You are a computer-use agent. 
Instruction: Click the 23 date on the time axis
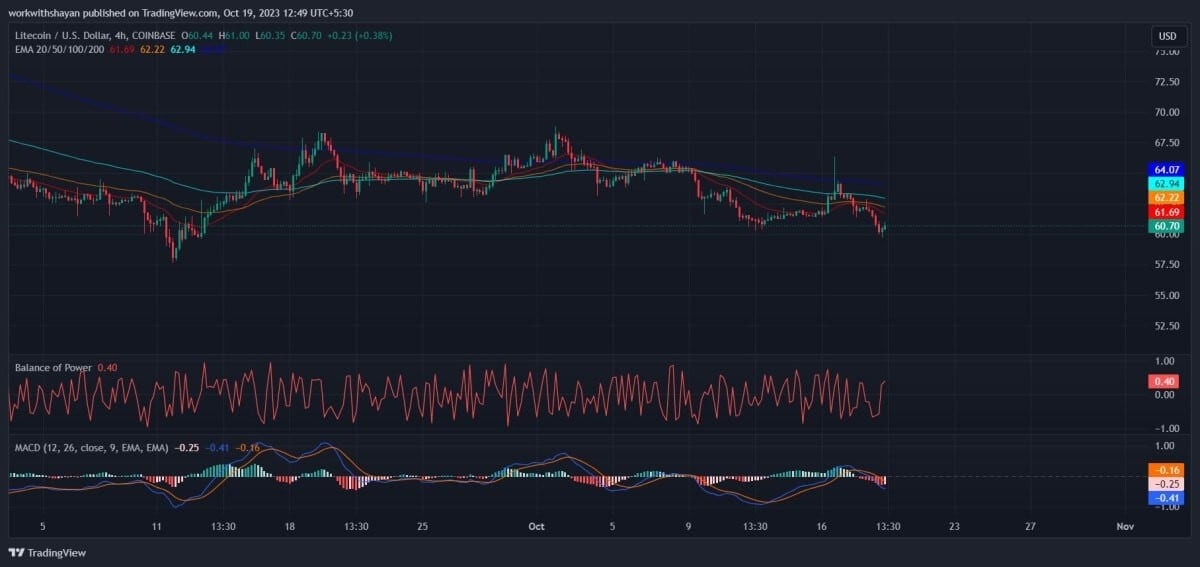pos(954,526)
